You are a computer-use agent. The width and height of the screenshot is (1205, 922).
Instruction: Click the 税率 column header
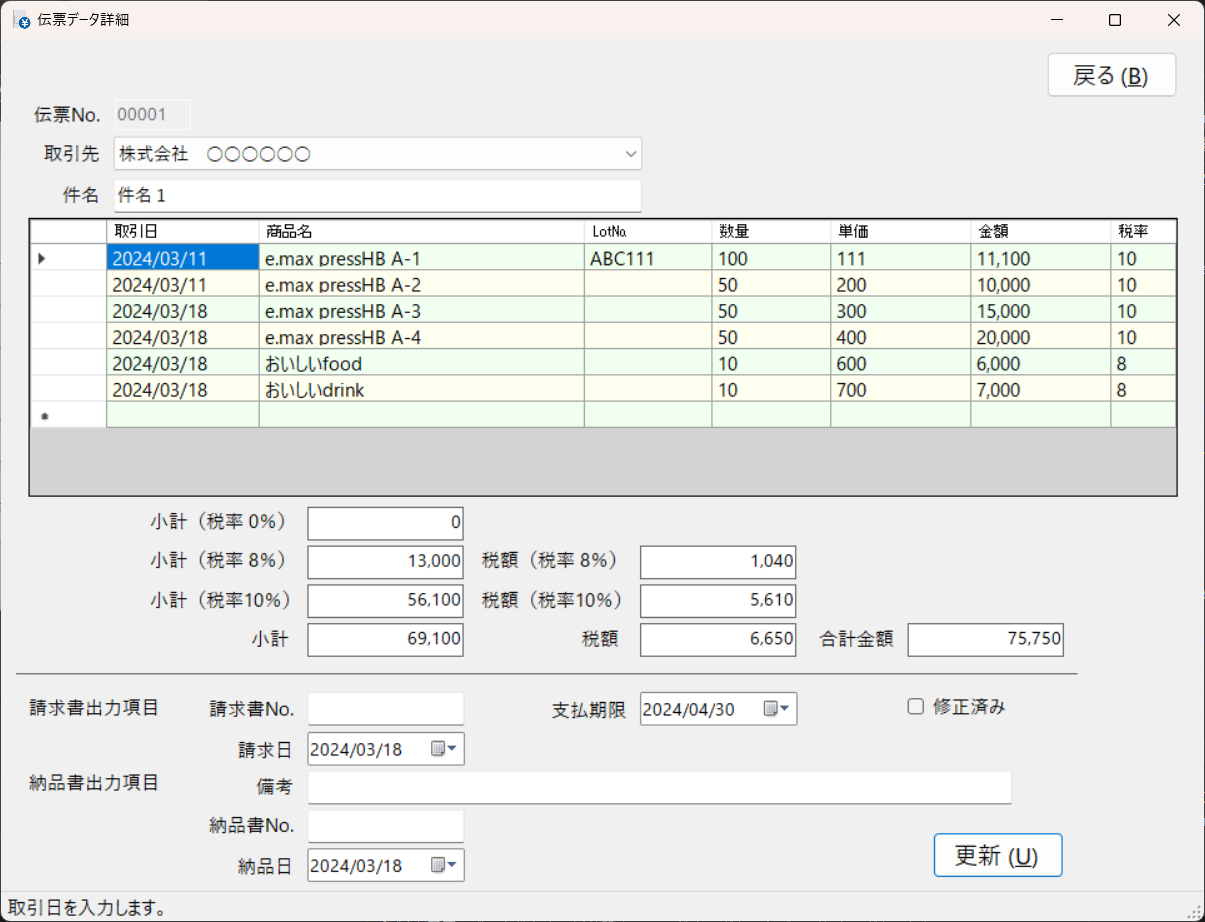(x=1143, y=232)
